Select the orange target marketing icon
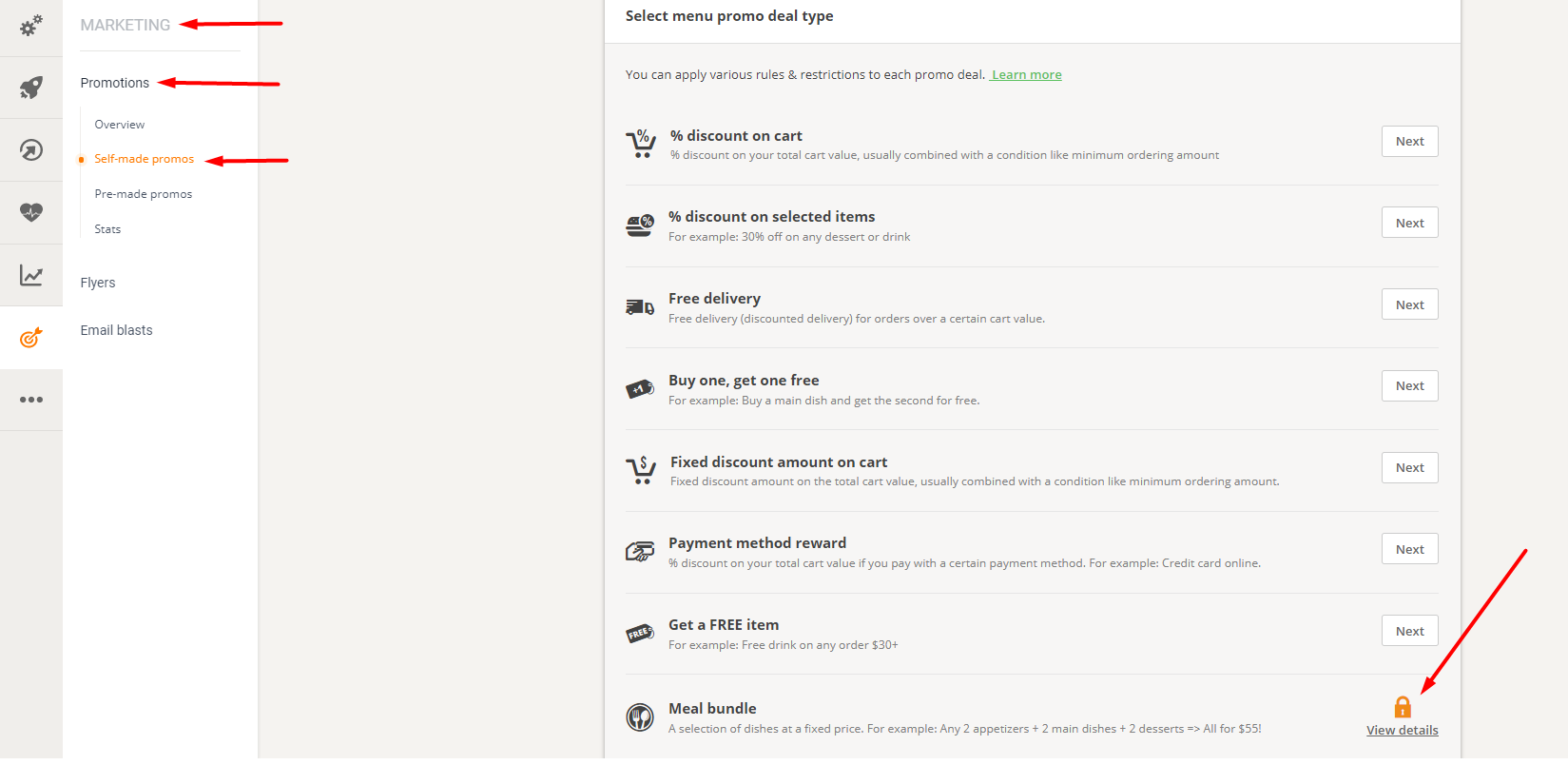The width and height of the screenshot is (1568, 765). (x=31, y=337)
